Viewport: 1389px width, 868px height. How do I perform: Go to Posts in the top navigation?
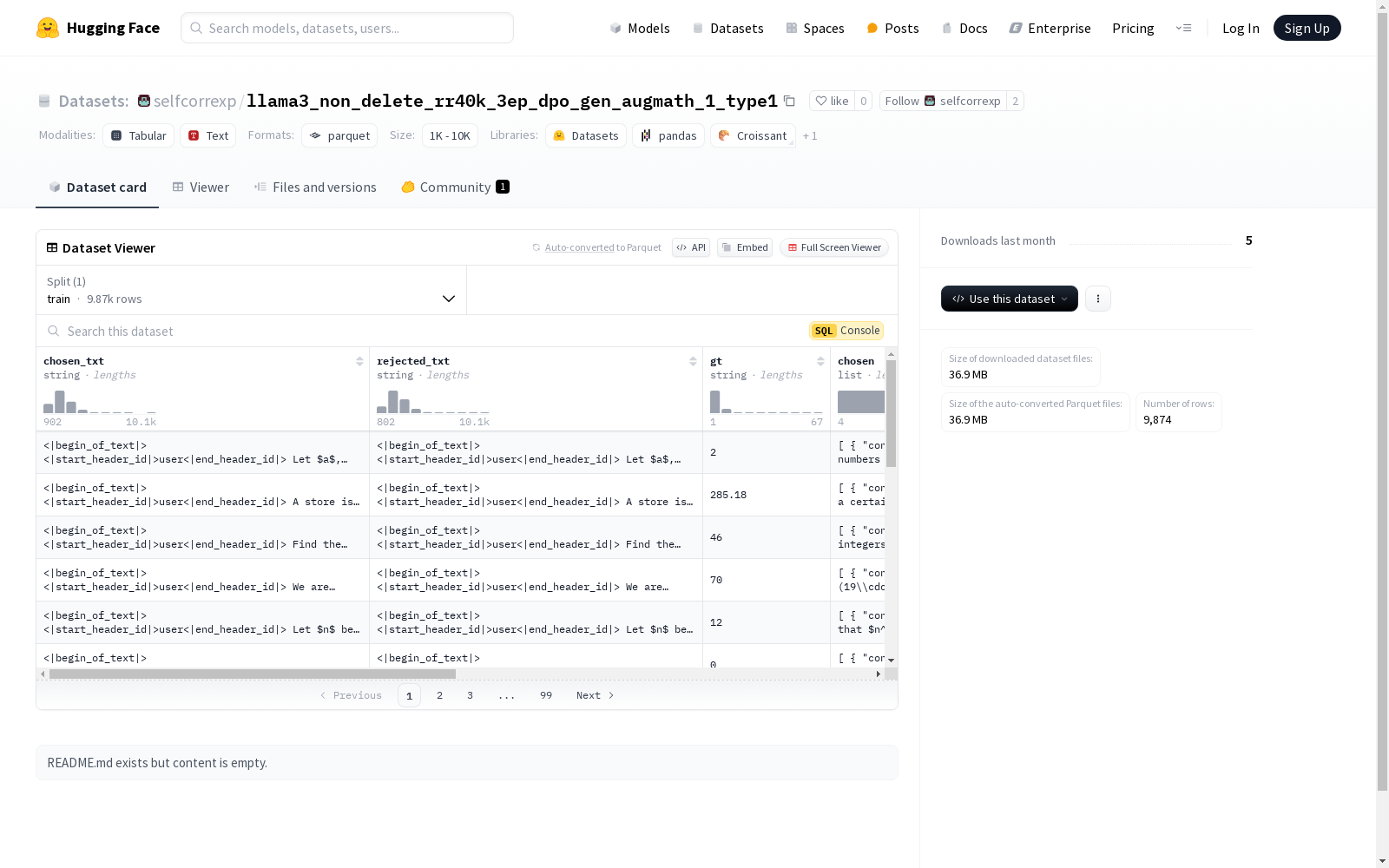pos(892,28)
